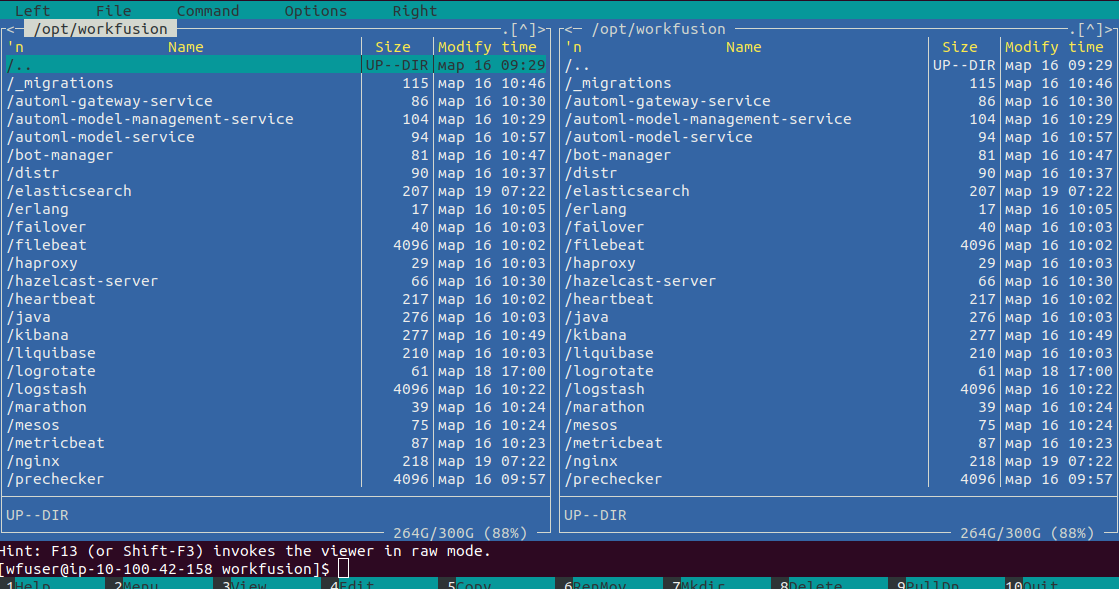Image resolution: width=1119 pixels, height=589 pixels.
Task: Select /nginx in left panel
Action: (x=276, y=461)
